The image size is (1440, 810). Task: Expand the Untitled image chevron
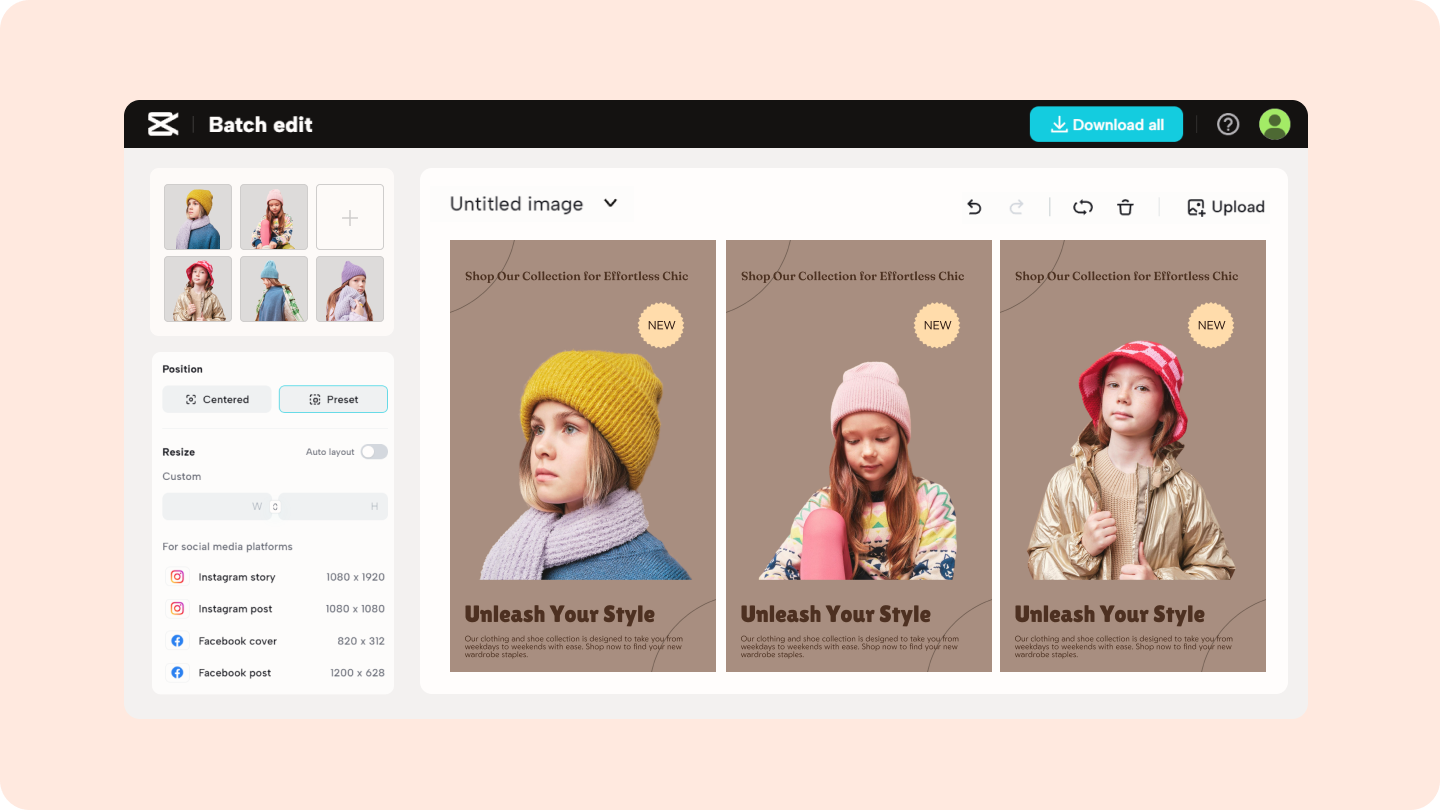coord(610,203)
